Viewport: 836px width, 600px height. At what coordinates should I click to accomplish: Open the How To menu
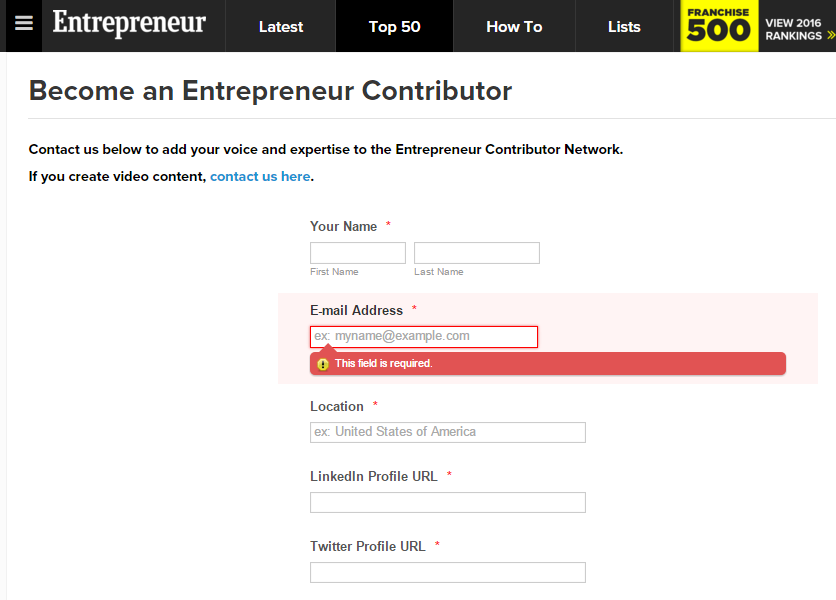[514, 27]
